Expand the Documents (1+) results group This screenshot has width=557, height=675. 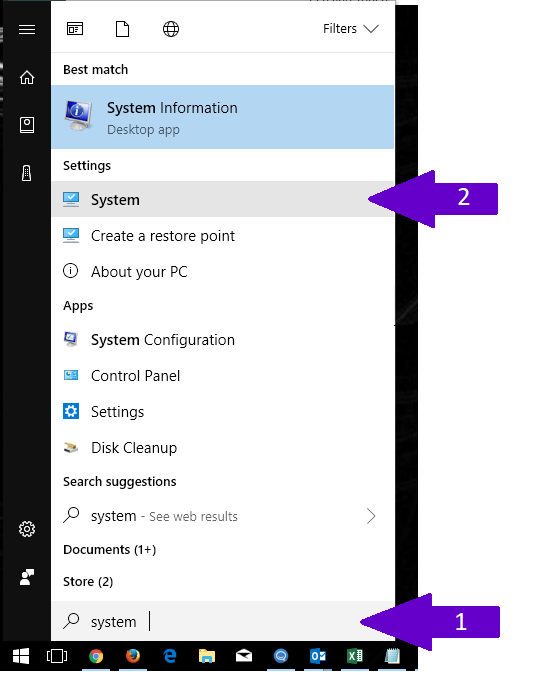pyautogui.click(x=109, y=550)
